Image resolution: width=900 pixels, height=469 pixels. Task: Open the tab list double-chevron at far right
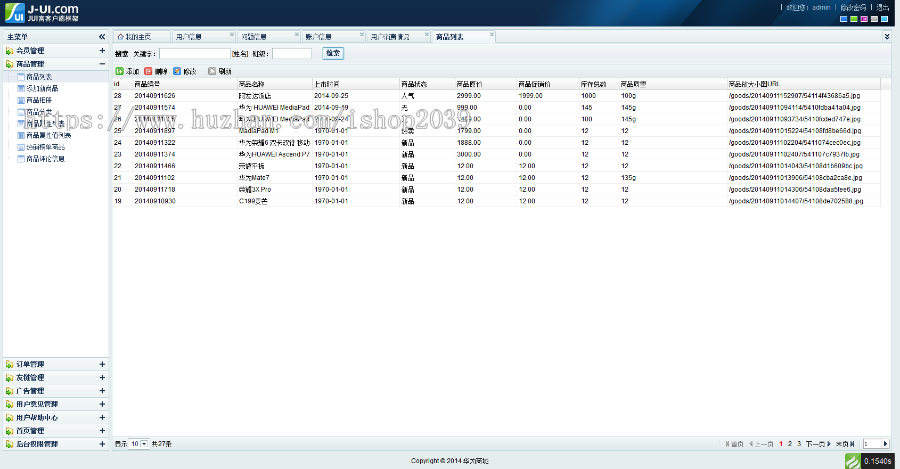[x=887, y=36]
